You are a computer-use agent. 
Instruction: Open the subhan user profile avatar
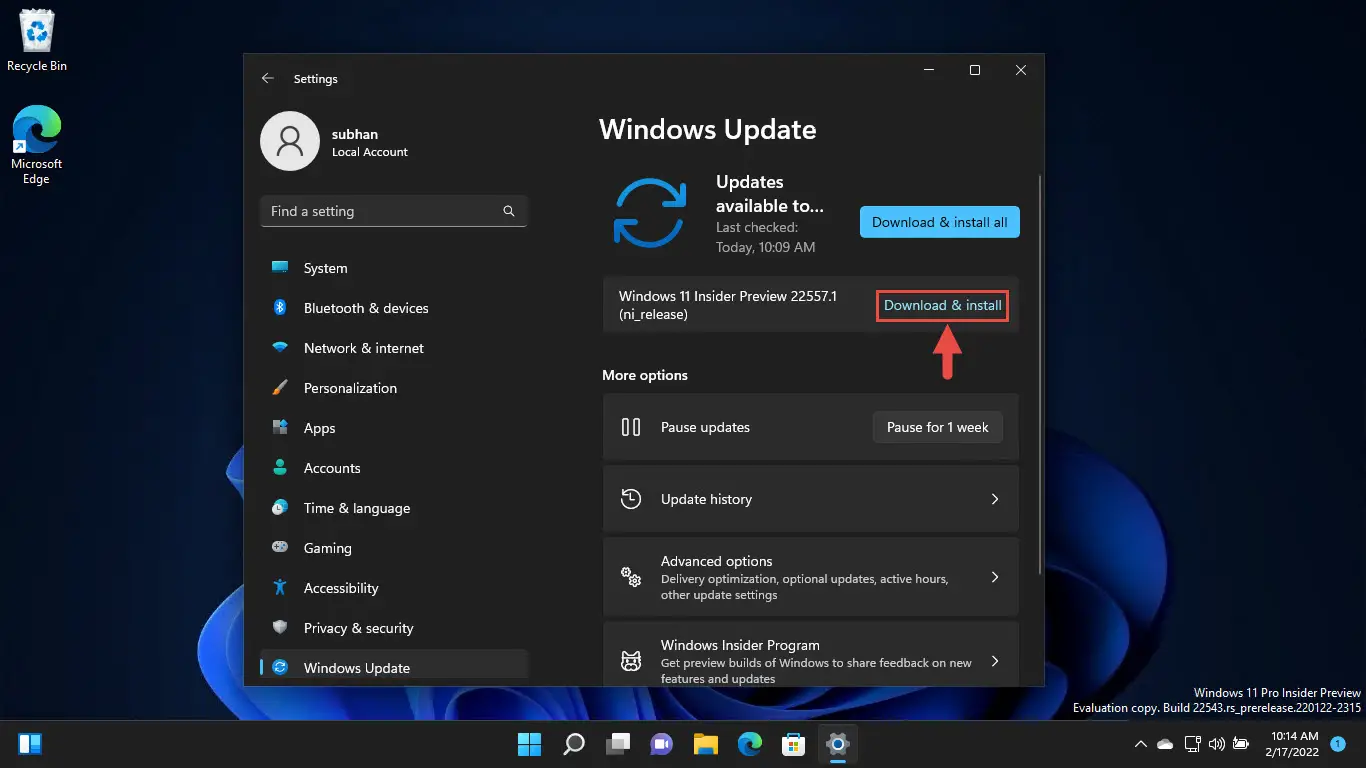(290, 141)
